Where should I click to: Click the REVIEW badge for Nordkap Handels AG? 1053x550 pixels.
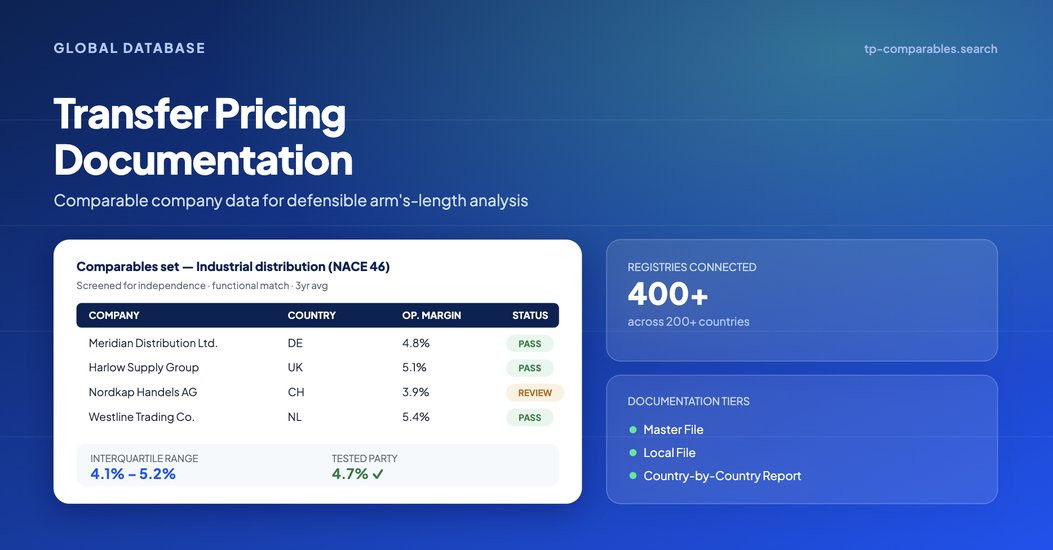pyautogui.click(x=535, y=393)
